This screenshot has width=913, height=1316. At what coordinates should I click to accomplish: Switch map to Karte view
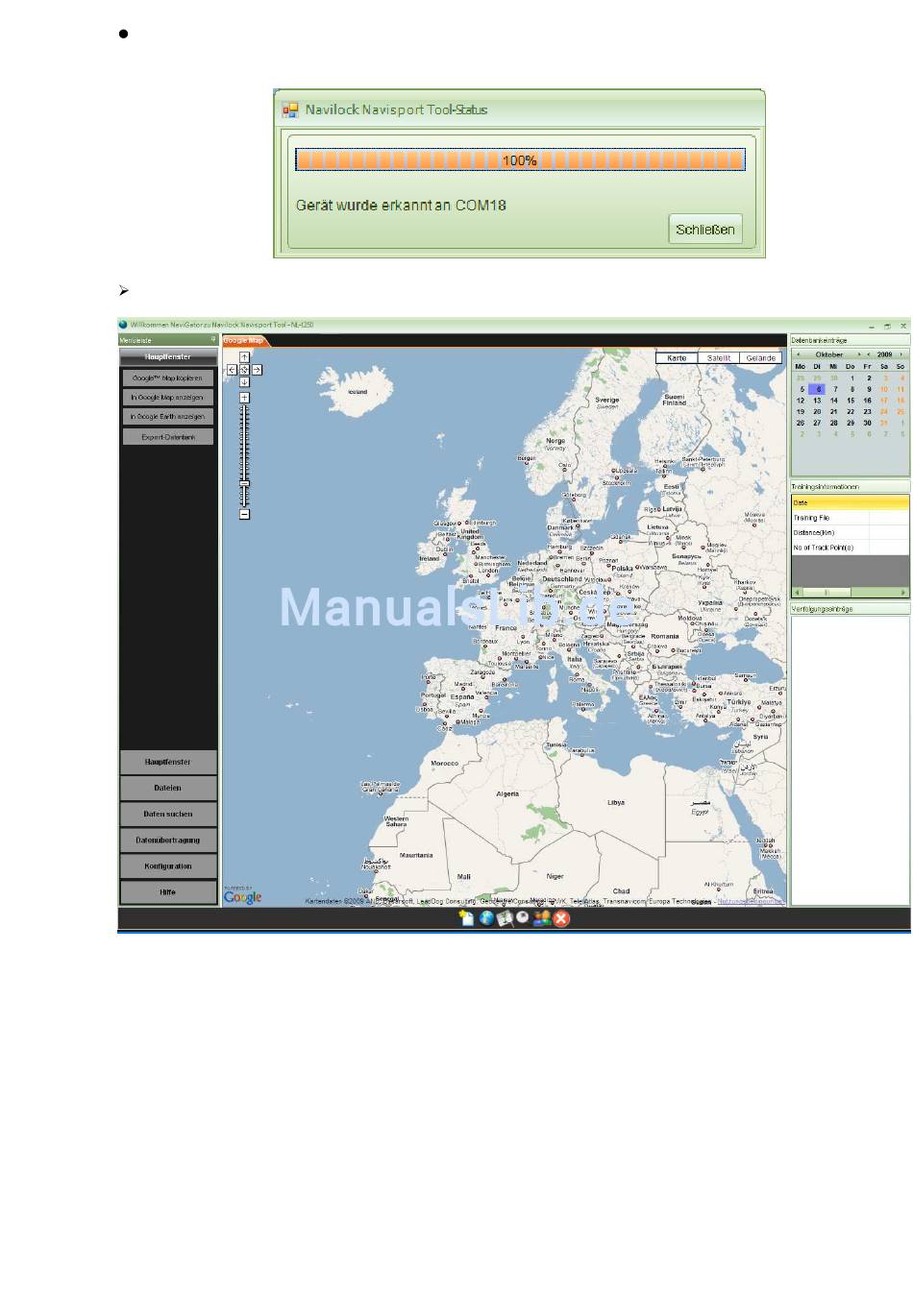[x=677, y=357]
